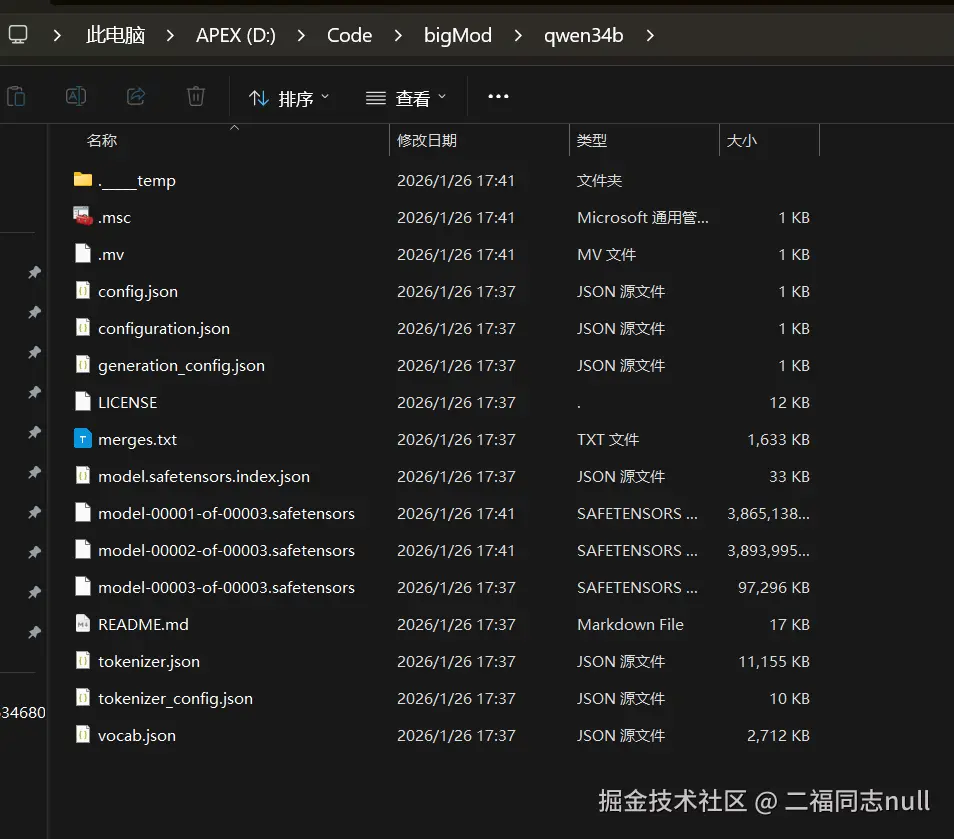Click the 97,296 KB size cell

pos(773,588)
